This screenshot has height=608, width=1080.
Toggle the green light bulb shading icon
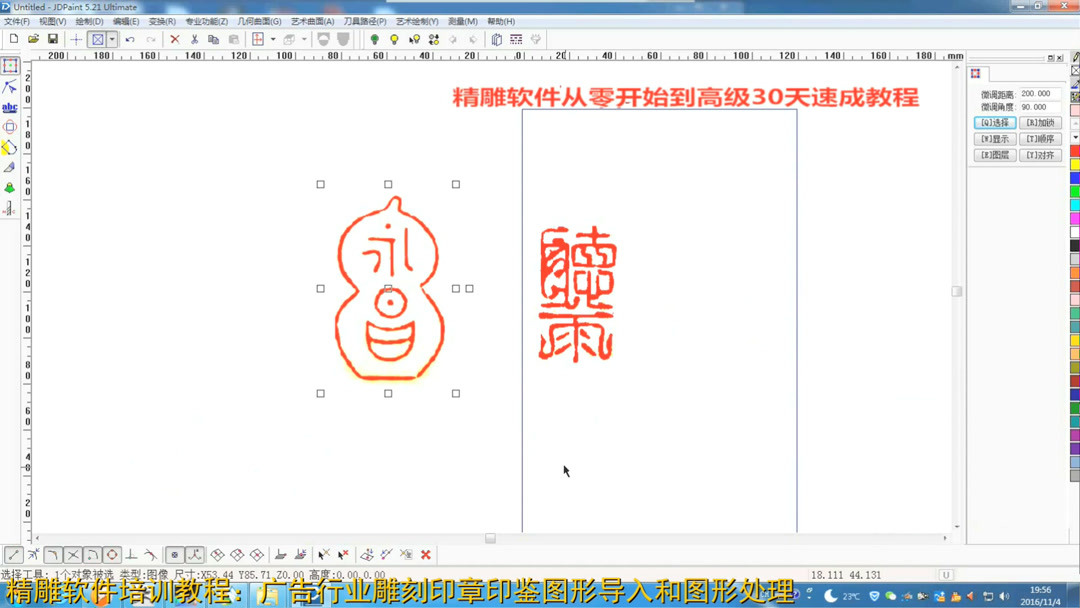374,38
